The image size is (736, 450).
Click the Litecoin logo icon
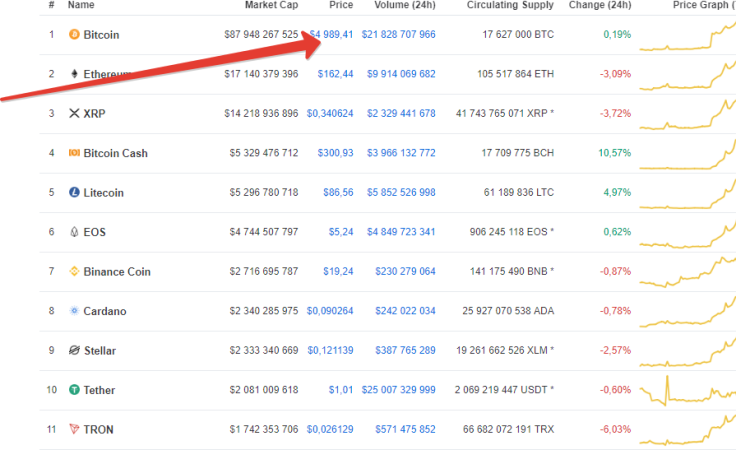(74, 192)
